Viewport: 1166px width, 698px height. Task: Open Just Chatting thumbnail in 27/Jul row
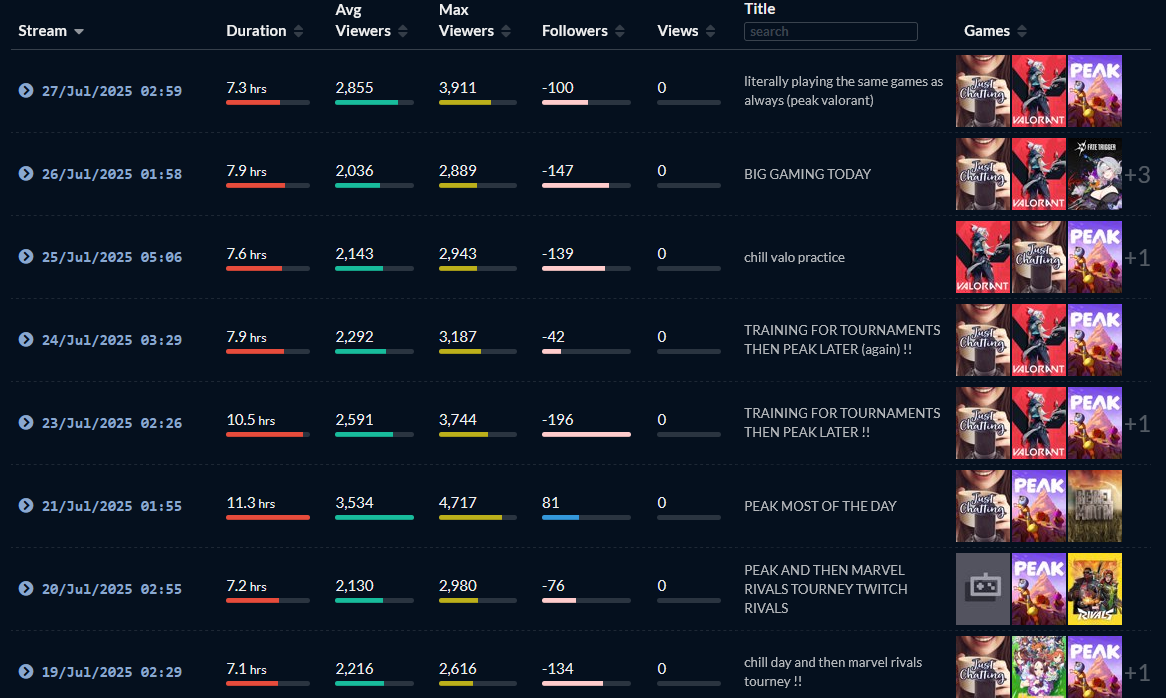tap(983, 91)
